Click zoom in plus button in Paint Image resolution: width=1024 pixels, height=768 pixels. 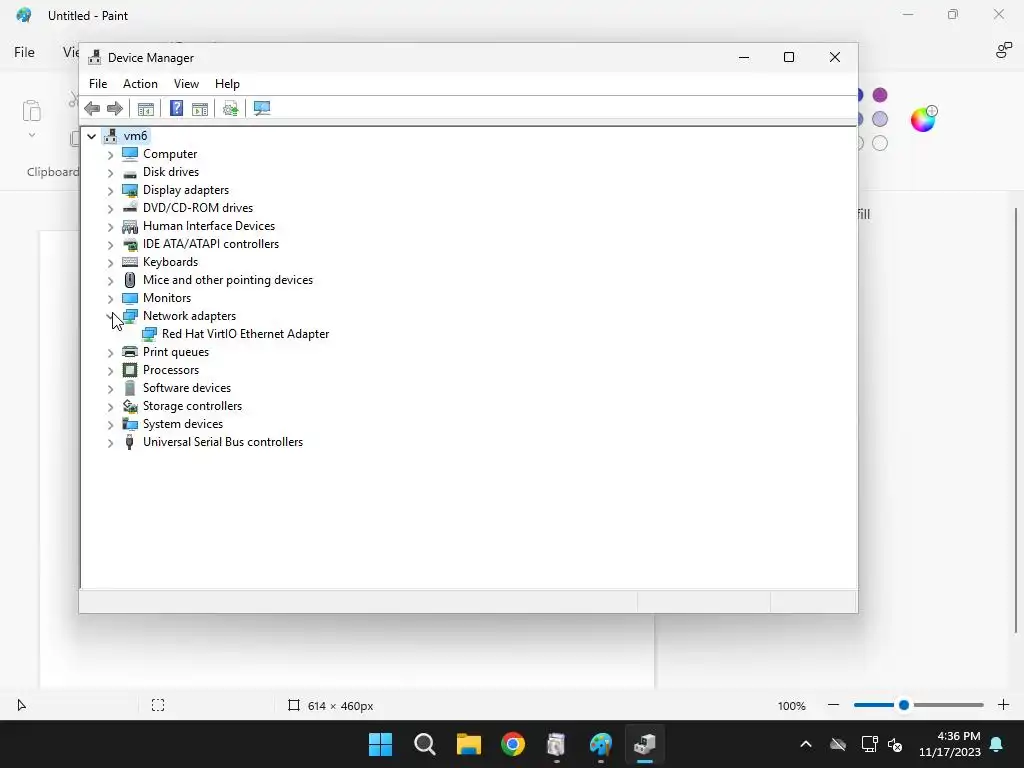1004,705
